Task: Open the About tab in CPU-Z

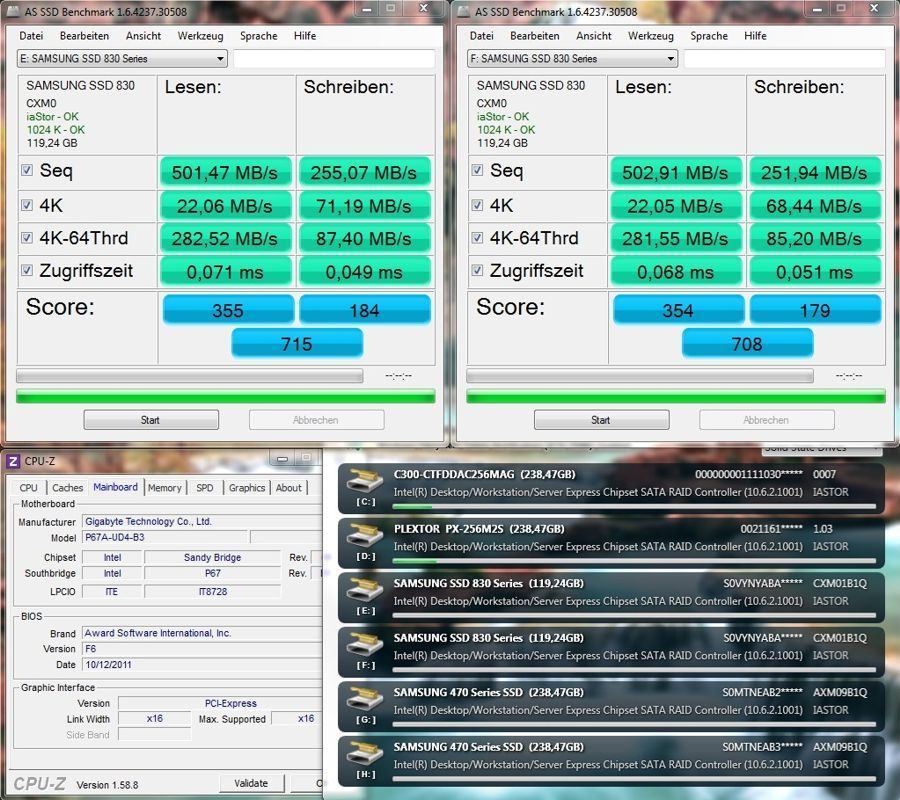Action: (288, 488)
